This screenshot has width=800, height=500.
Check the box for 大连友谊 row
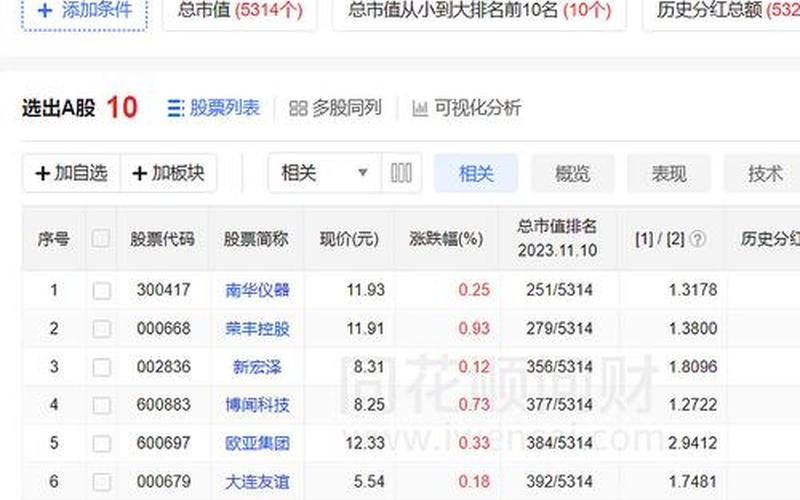(102, 482)
